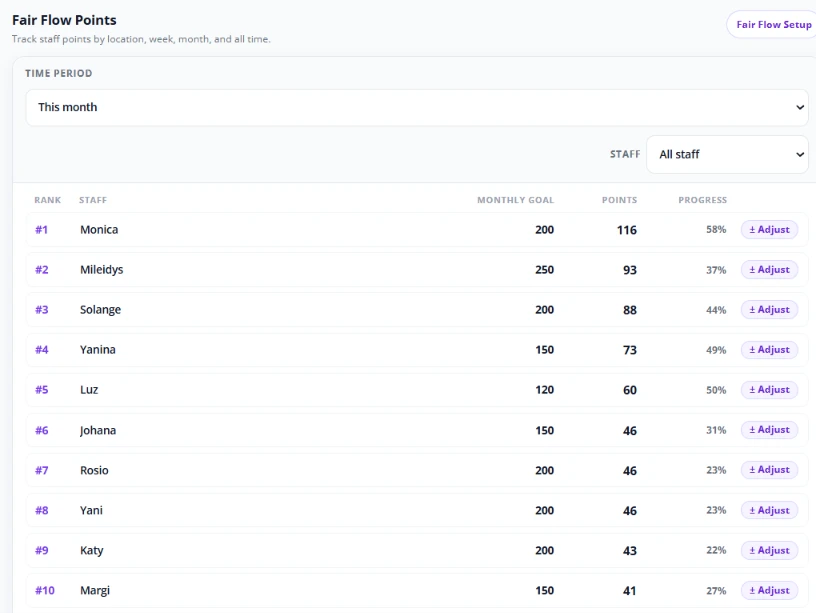Click Katy's points value 43
The height and width of the screenshot is (613, 816).
tap(630, 551)
